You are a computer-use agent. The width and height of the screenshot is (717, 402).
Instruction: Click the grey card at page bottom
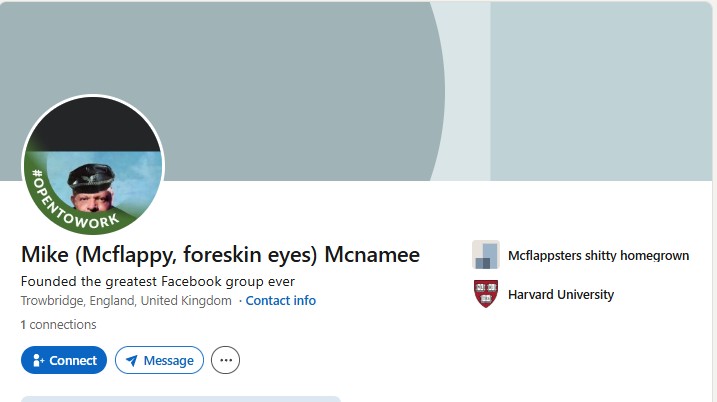coord(180,398)
